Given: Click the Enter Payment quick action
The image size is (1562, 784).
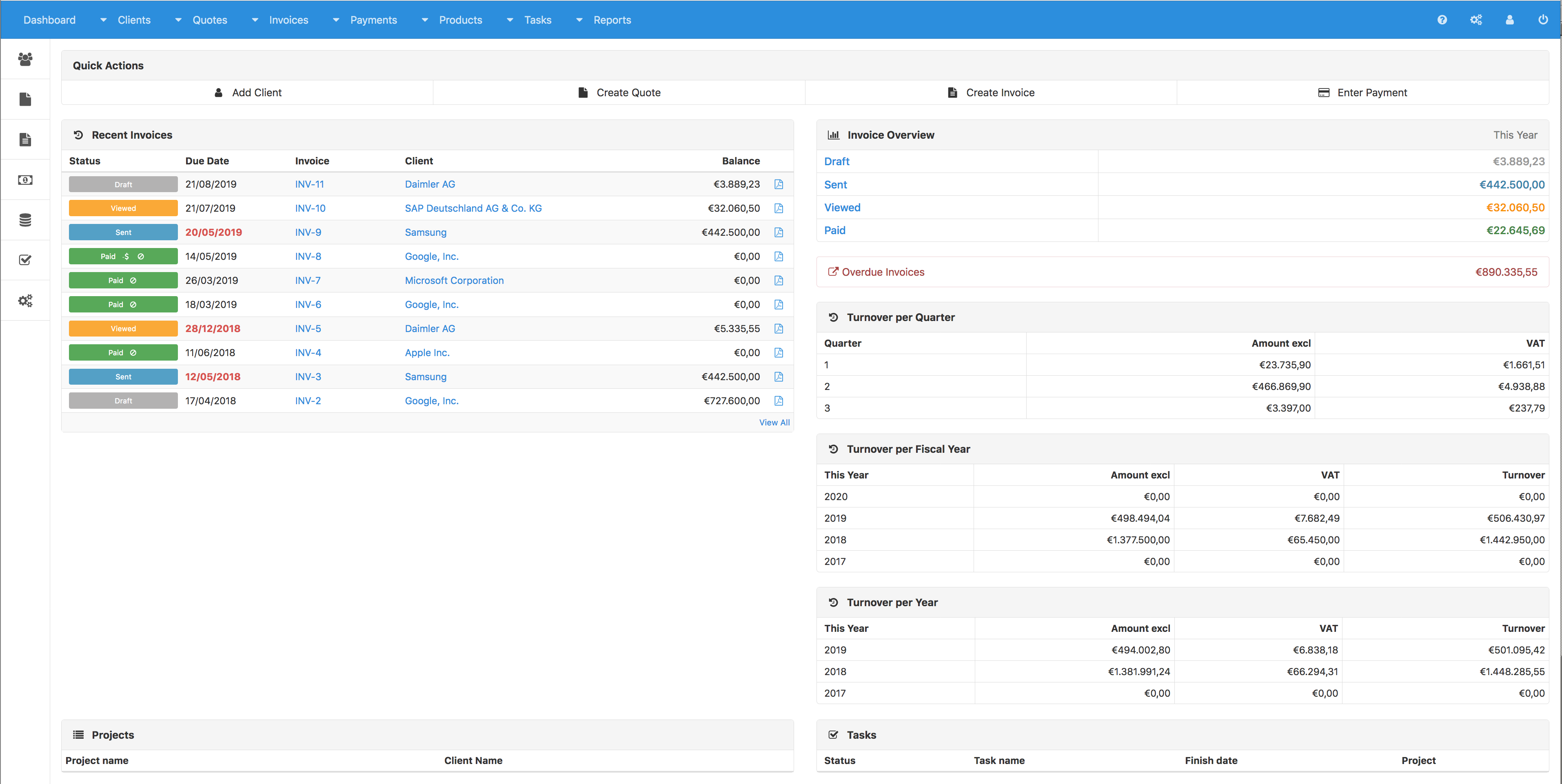Looking at the screenshot, I should 1362,93.
